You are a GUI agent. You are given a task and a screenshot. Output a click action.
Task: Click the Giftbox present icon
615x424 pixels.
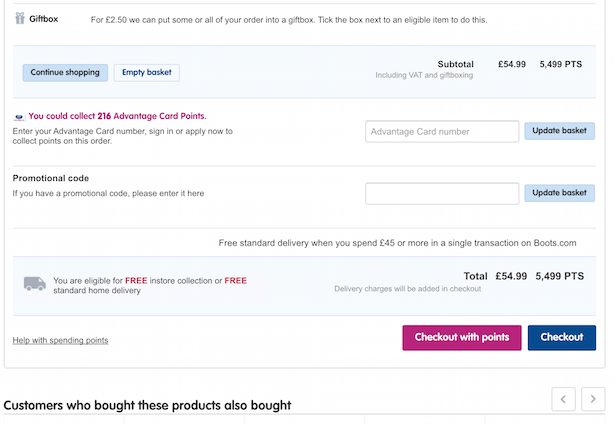coord(19,18)
